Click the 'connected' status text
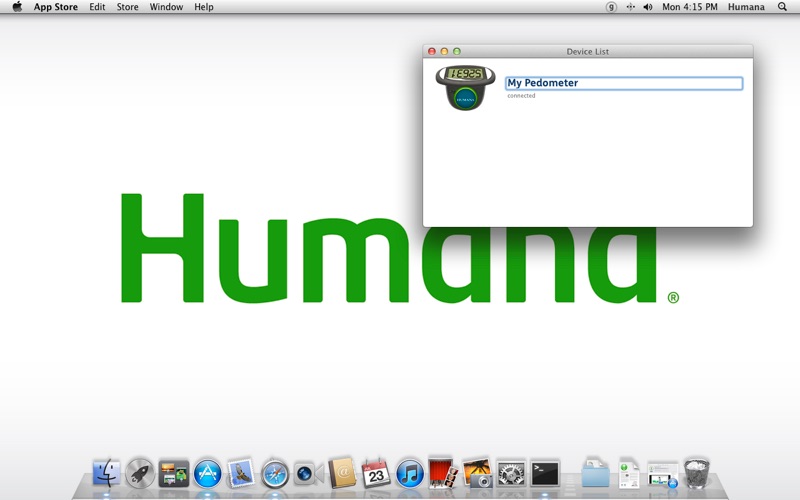The height and width of the screenshot is (500, 800). coord(521,95)
